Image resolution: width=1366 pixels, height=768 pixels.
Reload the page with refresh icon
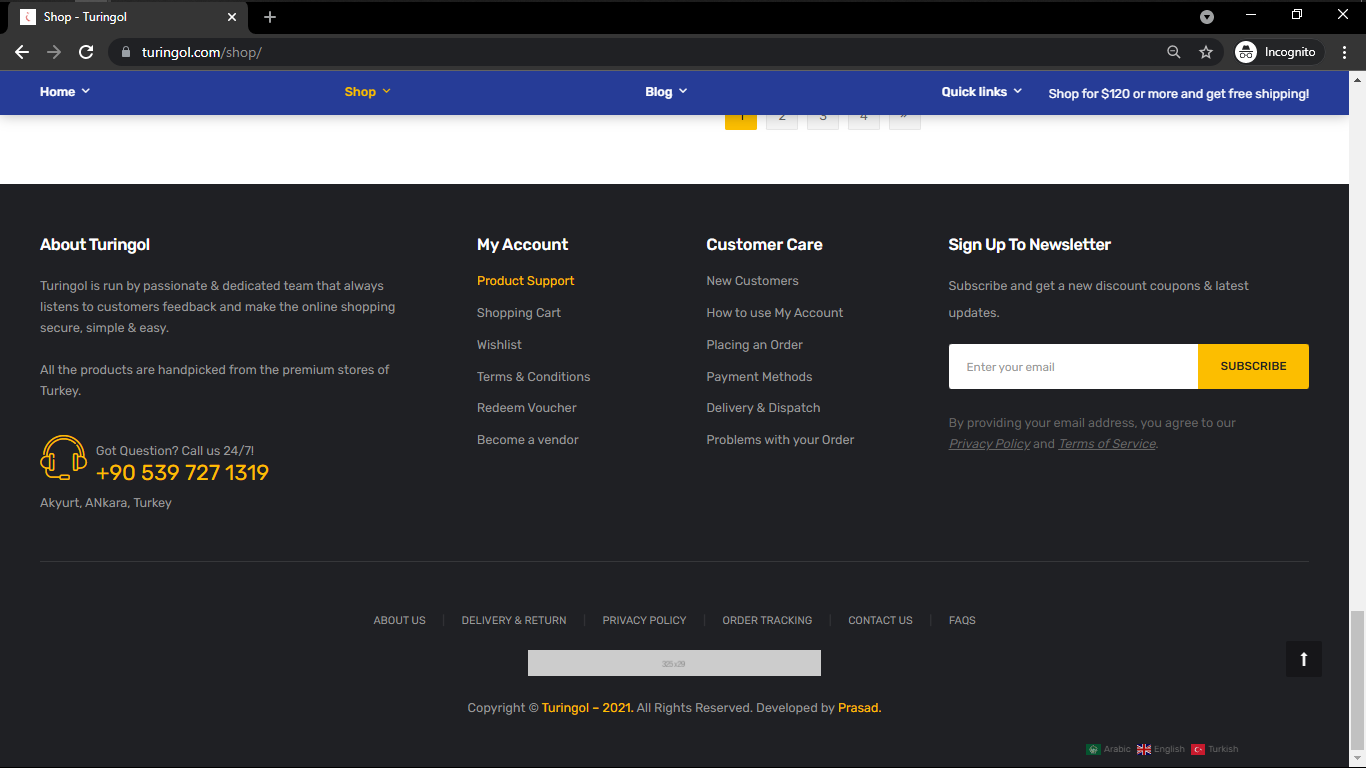pos(86,52)
